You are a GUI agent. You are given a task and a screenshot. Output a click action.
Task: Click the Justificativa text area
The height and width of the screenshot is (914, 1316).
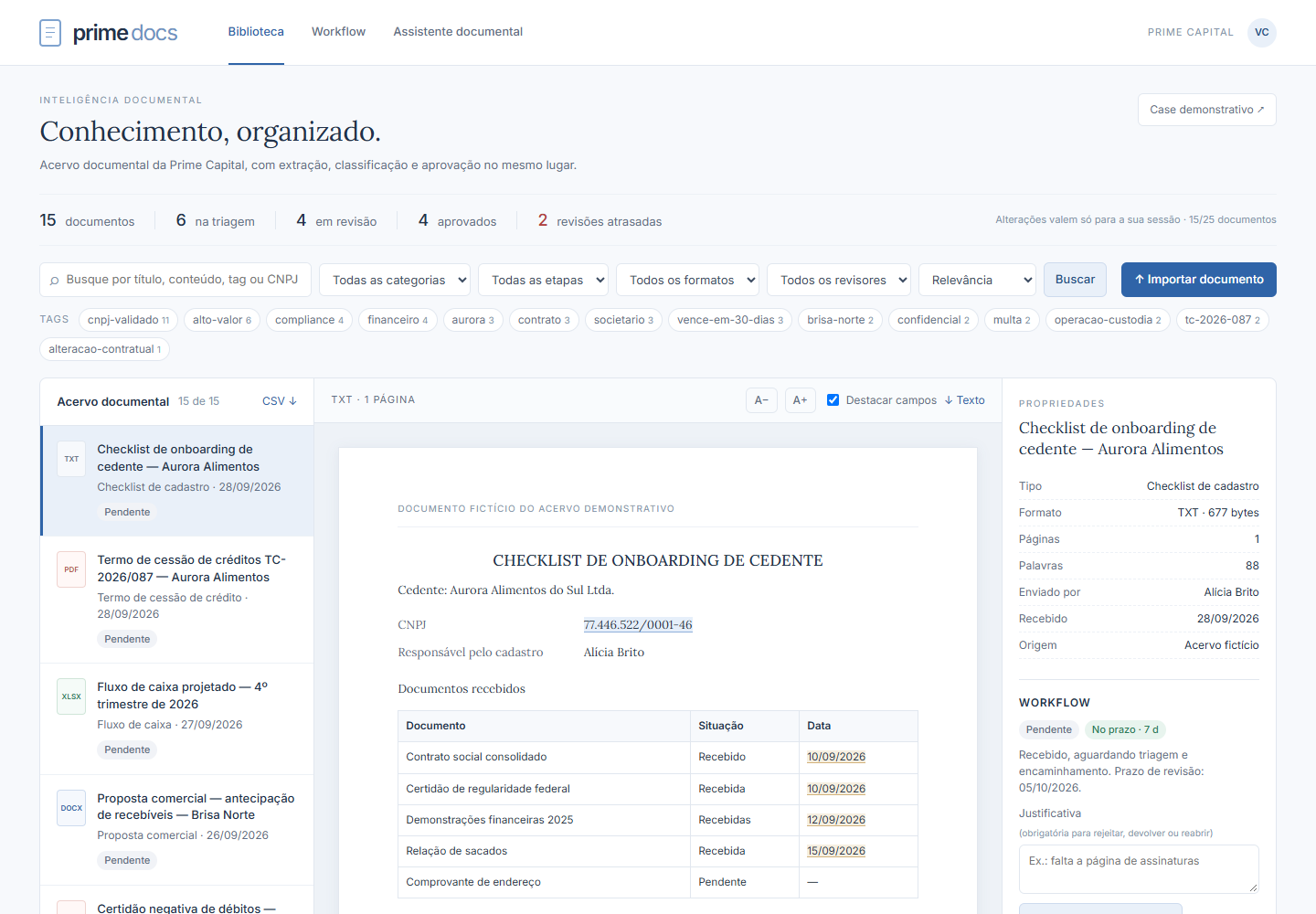pos(1139,869)
